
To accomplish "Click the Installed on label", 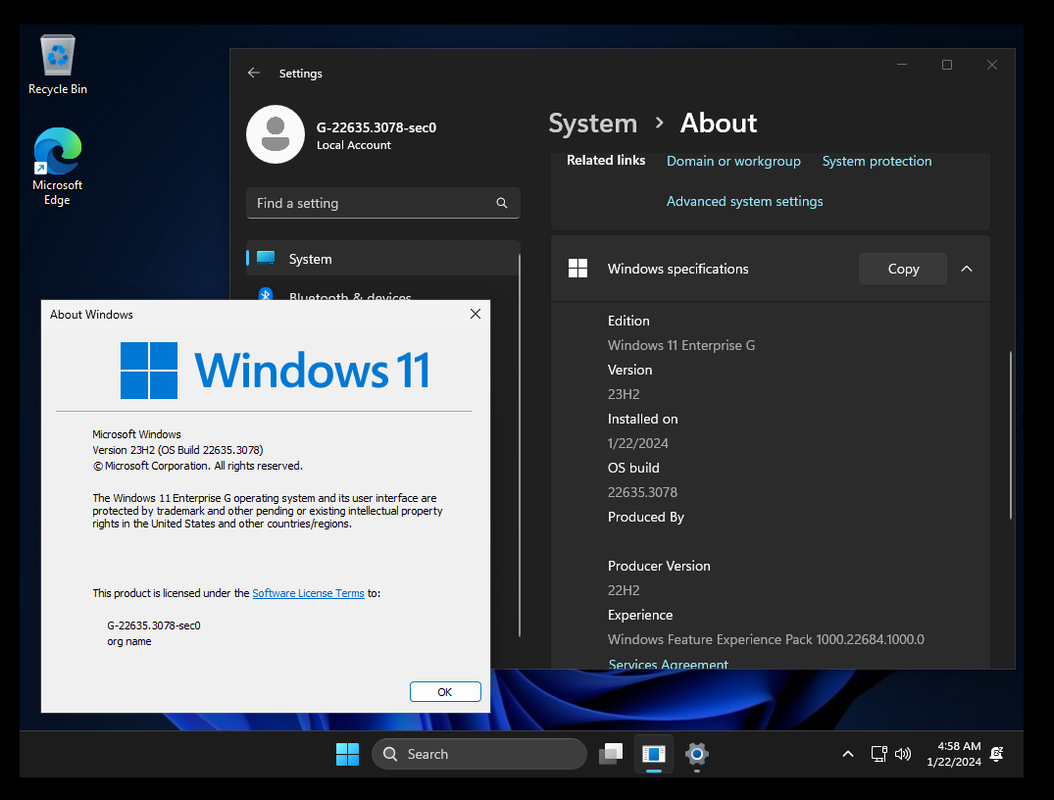I will point(643,419).
